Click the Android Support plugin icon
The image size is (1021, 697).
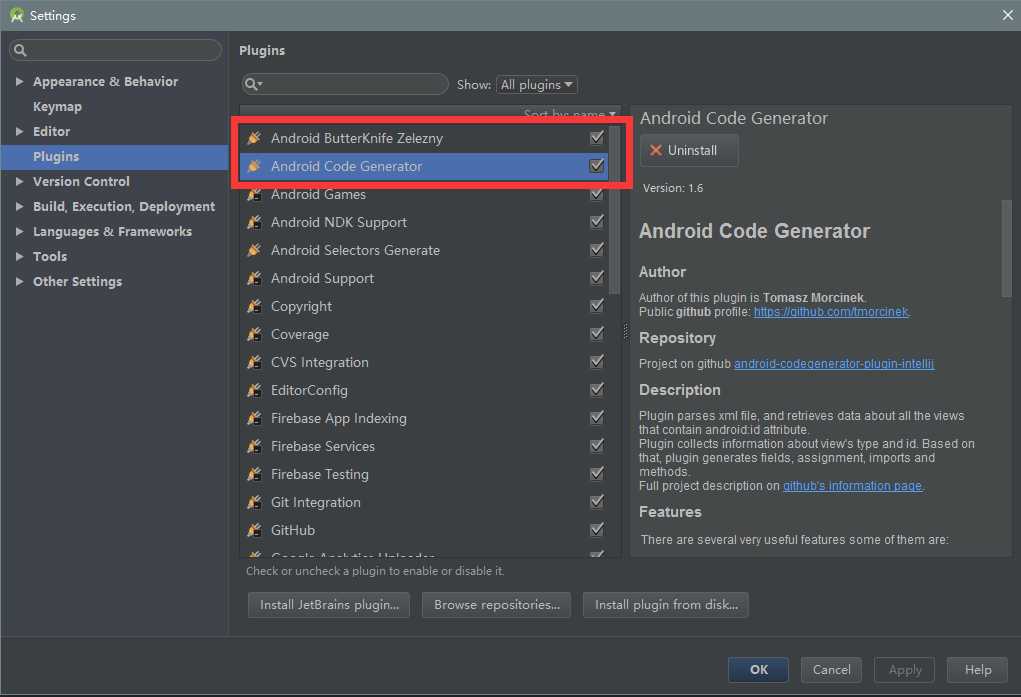tap(254, 278)
